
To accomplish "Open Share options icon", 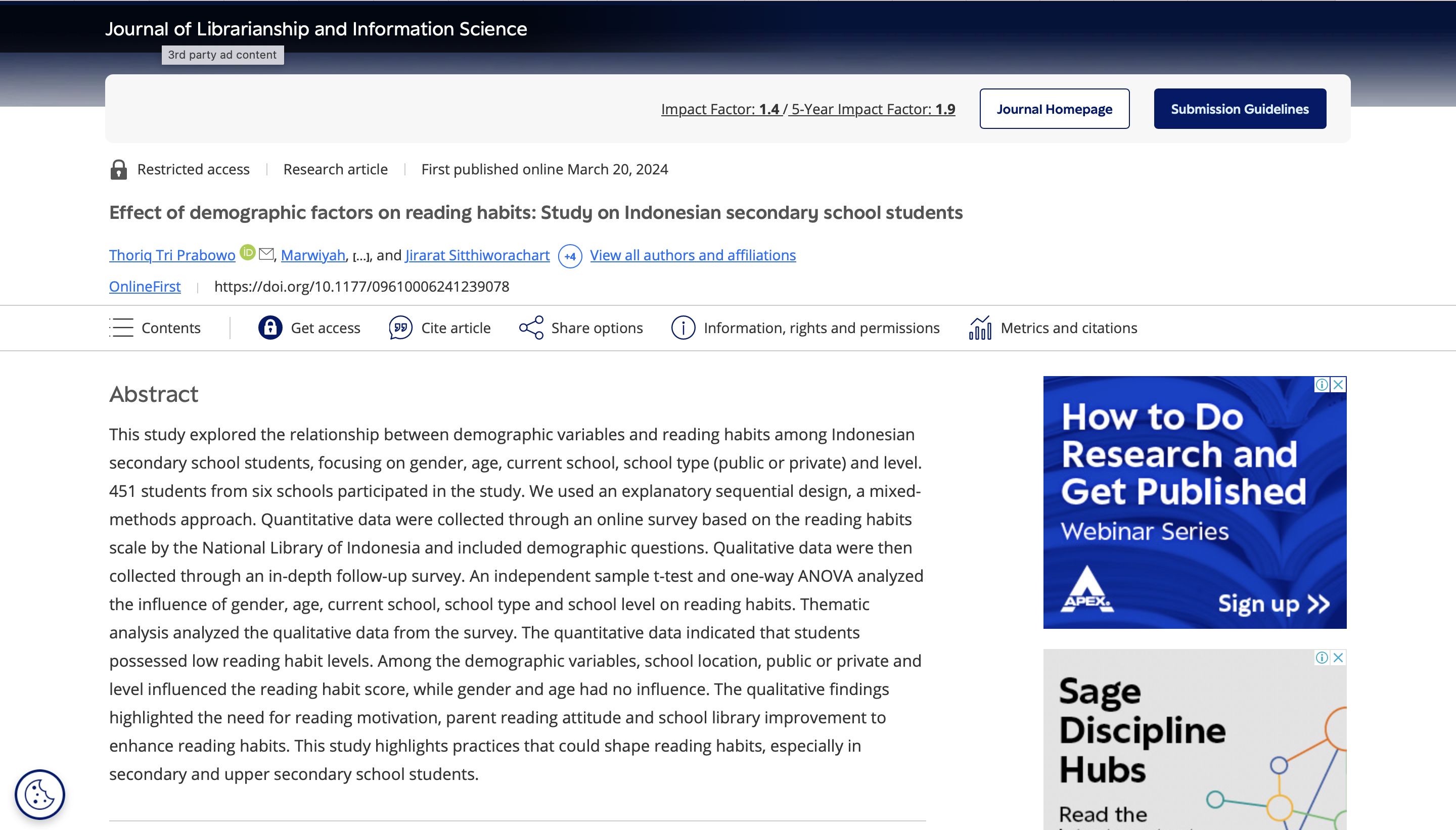I will pyautogui.click(x=531, y=328).
